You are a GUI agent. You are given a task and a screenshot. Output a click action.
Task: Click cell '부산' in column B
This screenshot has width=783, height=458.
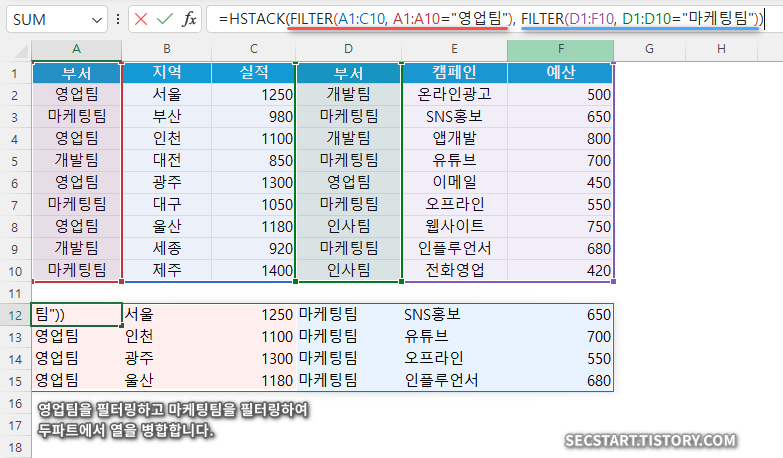tap(167, 116)
